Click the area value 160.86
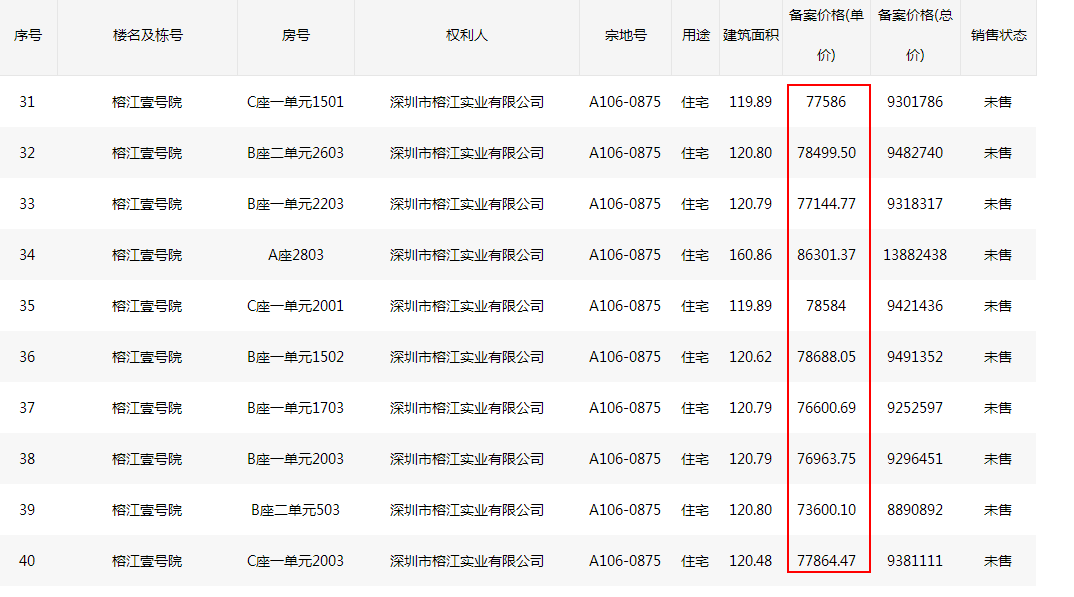The image size is (1074, 597). (x=750, y=255)
